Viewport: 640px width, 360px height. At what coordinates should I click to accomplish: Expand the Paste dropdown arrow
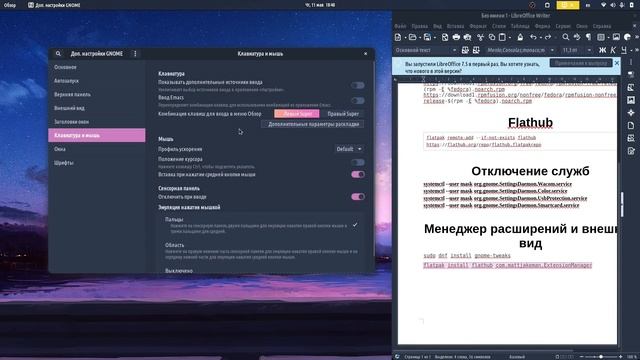[510, 38]
